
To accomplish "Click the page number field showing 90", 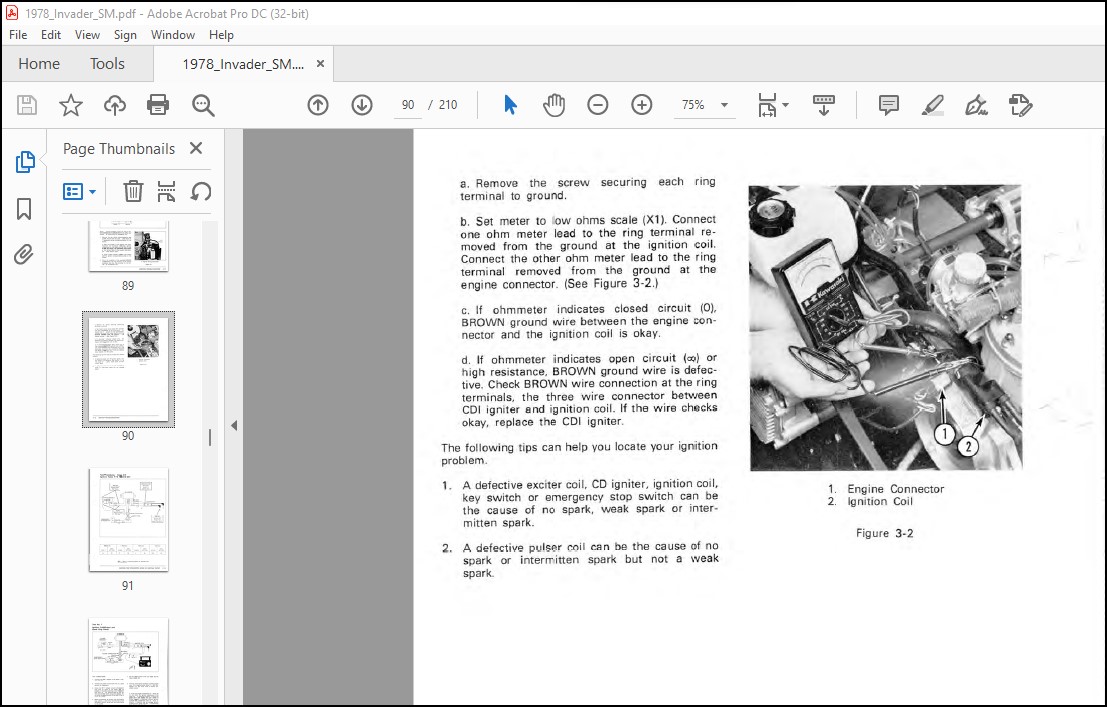I will click(x=408, y=105).
